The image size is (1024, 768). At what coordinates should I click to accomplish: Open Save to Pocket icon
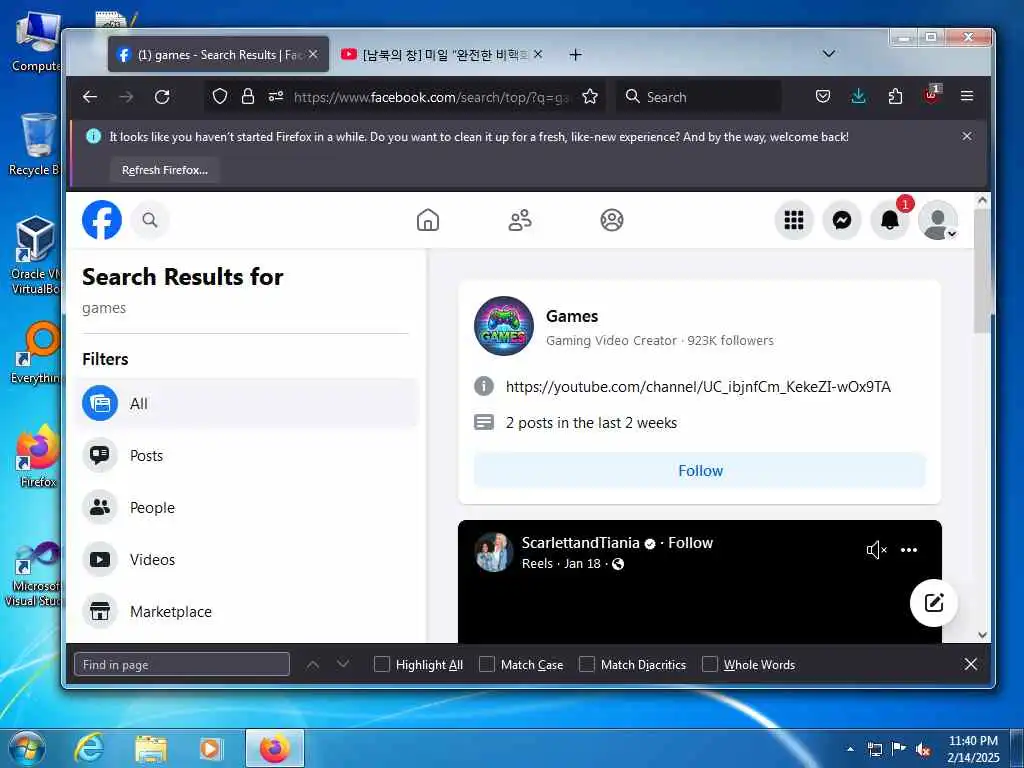823,97
